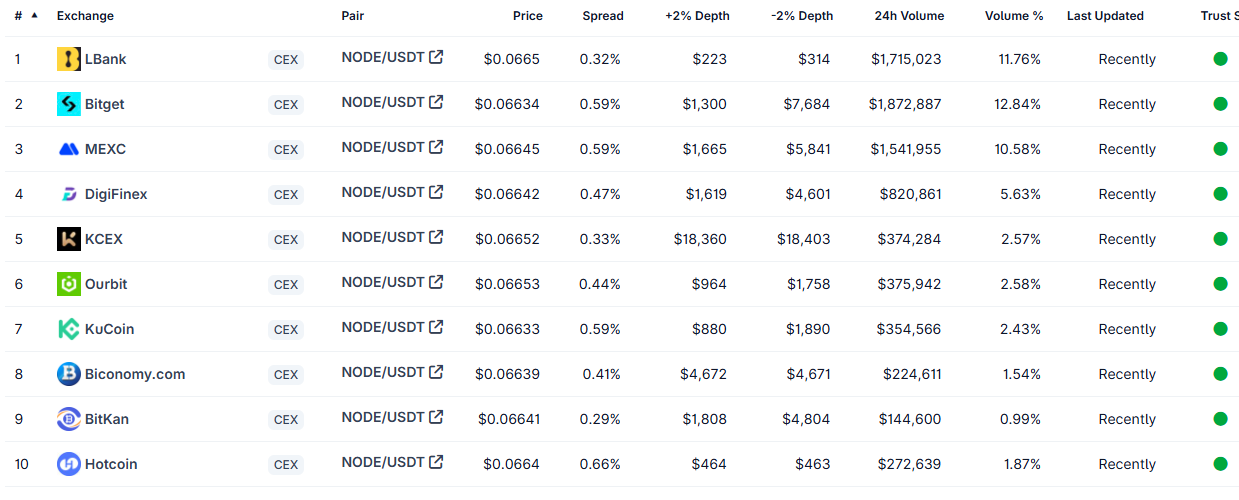Click the Ourbit exchange logo icon
Viewport: 1239px width, 500px height.
coord(69,284)
